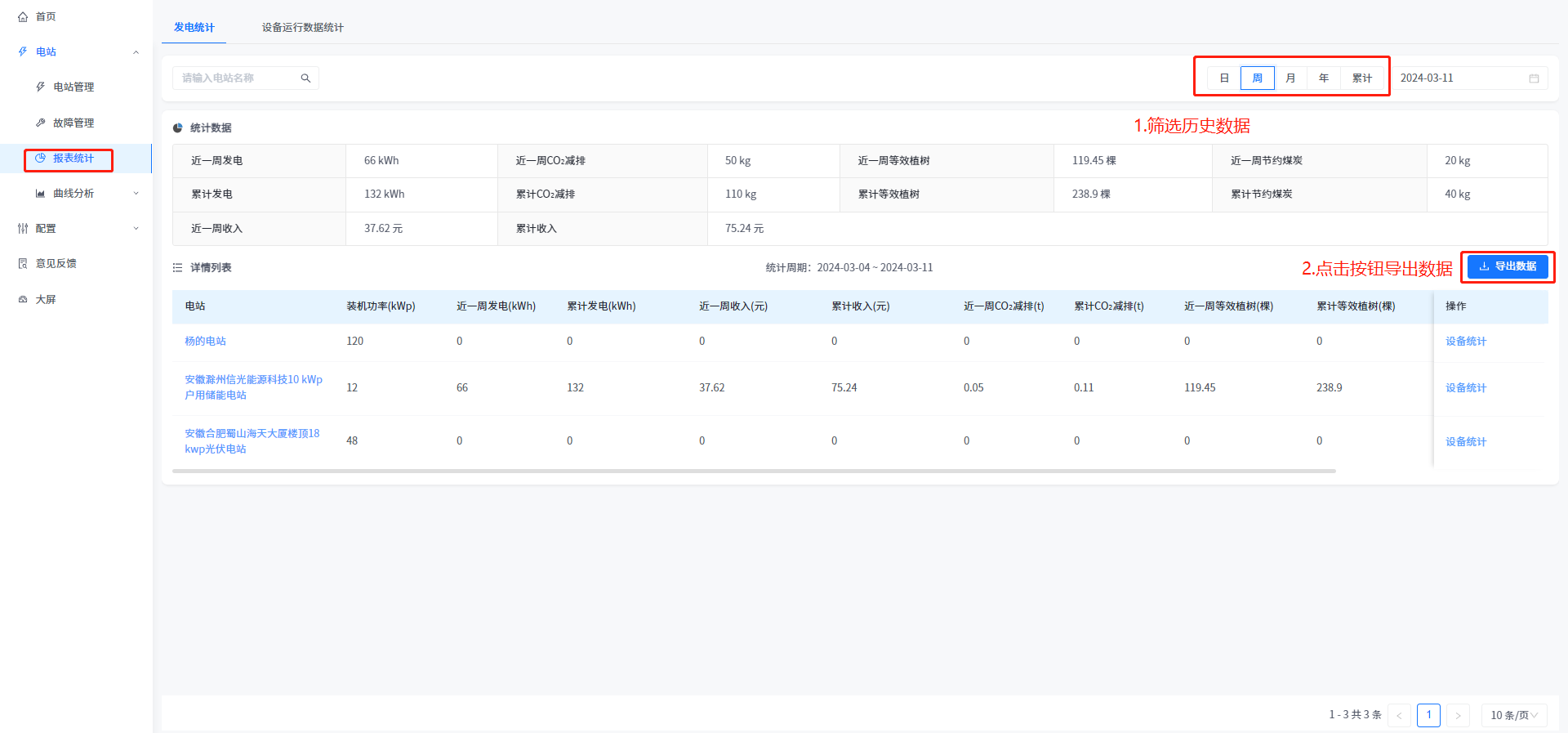The image size is (1568, 733).
Task: Open the 10 条/页 page size dropdown
Action: [1513, 715]
